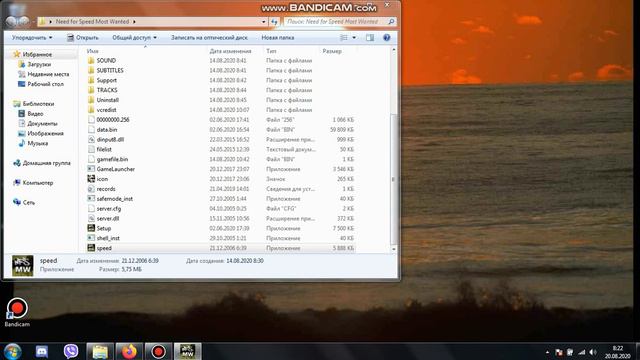Open the Windows Start menu
This screenshot has height=360, width=640.
[x=13, y=351]
